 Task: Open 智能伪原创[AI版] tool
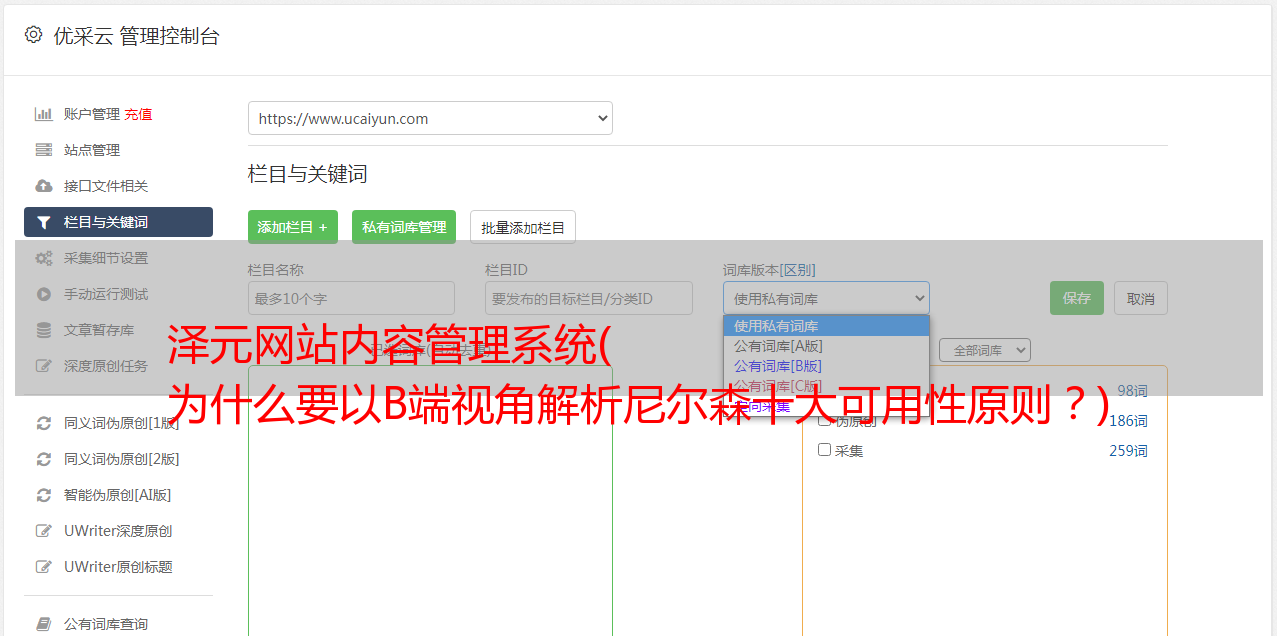point(118,495)
